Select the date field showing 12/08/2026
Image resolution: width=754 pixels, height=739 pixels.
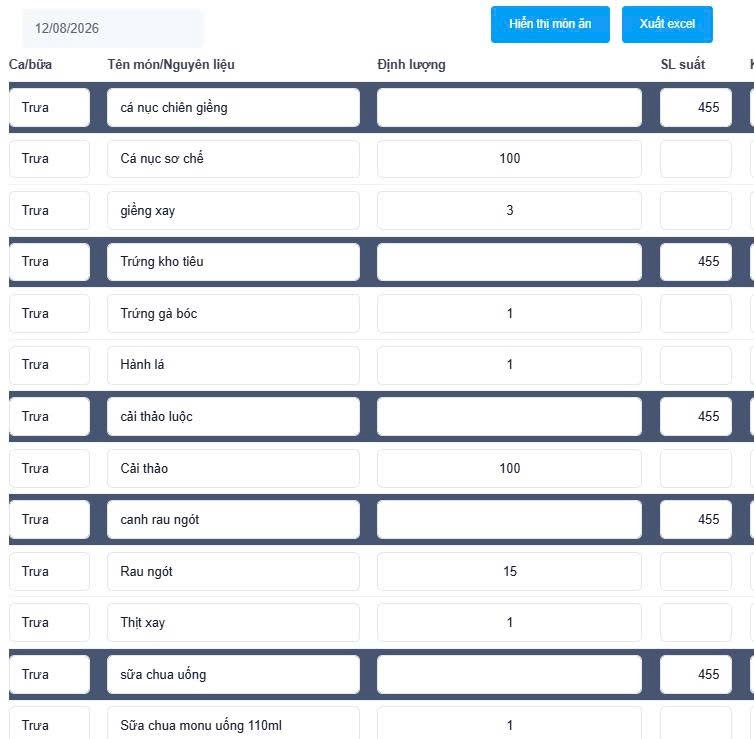pos(113,28)
